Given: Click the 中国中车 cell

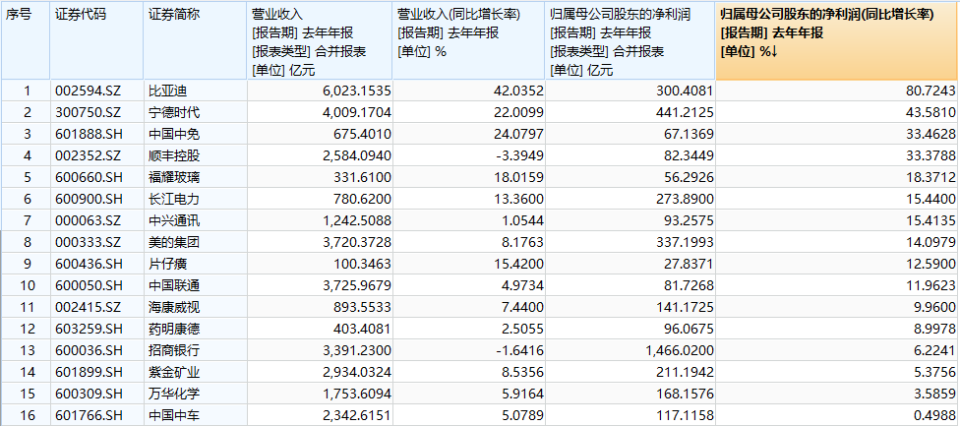Looking at the screenshot, I should click(174, 415).
